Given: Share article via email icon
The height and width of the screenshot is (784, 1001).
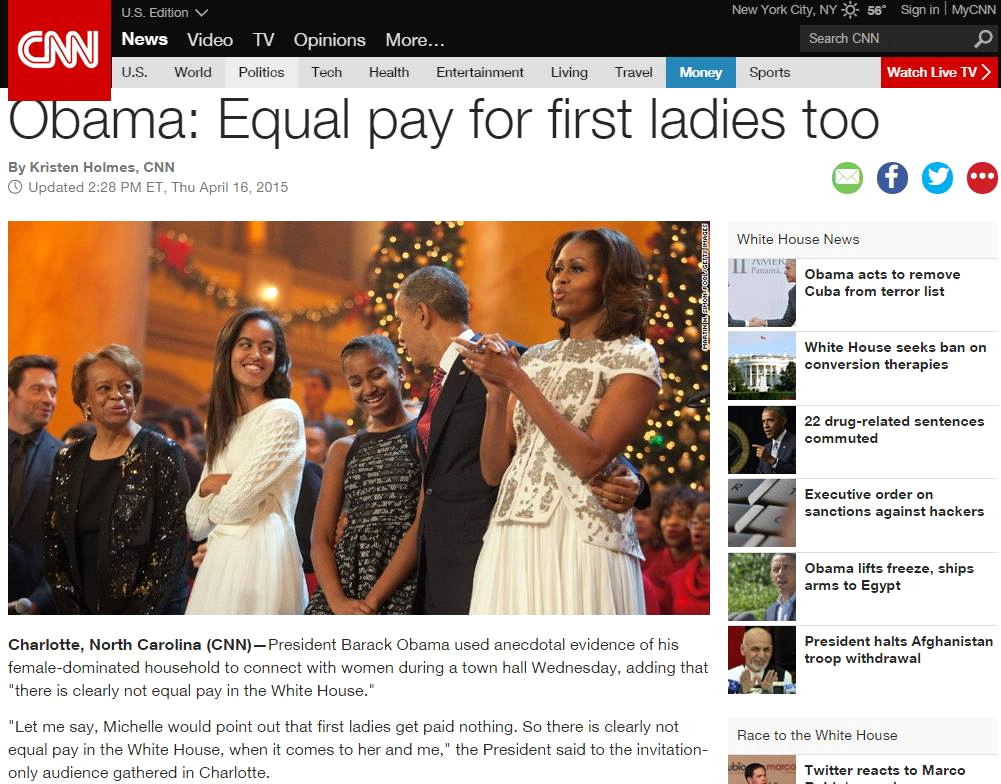Looking at the screenshot, I should pos(847,177).
